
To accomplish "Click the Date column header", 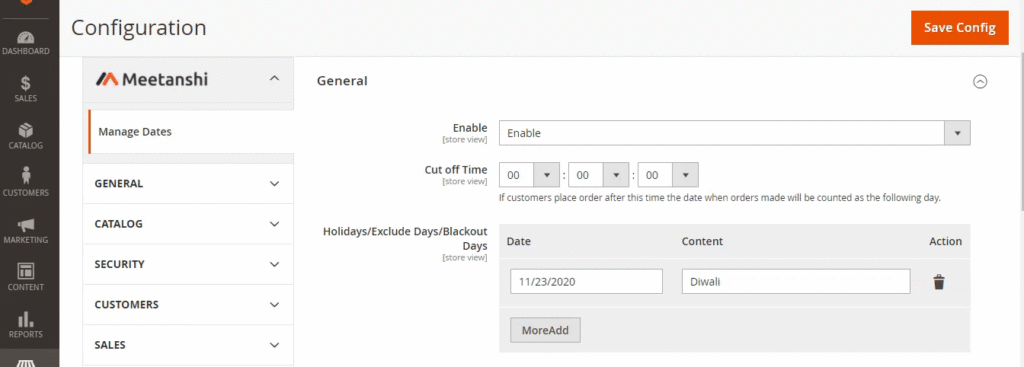I will [x=519, y=242].
